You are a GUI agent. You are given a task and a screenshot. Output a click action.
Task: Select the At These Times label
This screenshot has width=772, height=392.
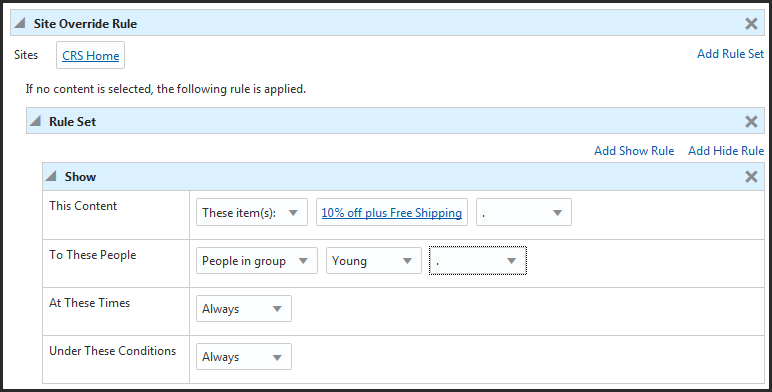click(x=90, y=303)
